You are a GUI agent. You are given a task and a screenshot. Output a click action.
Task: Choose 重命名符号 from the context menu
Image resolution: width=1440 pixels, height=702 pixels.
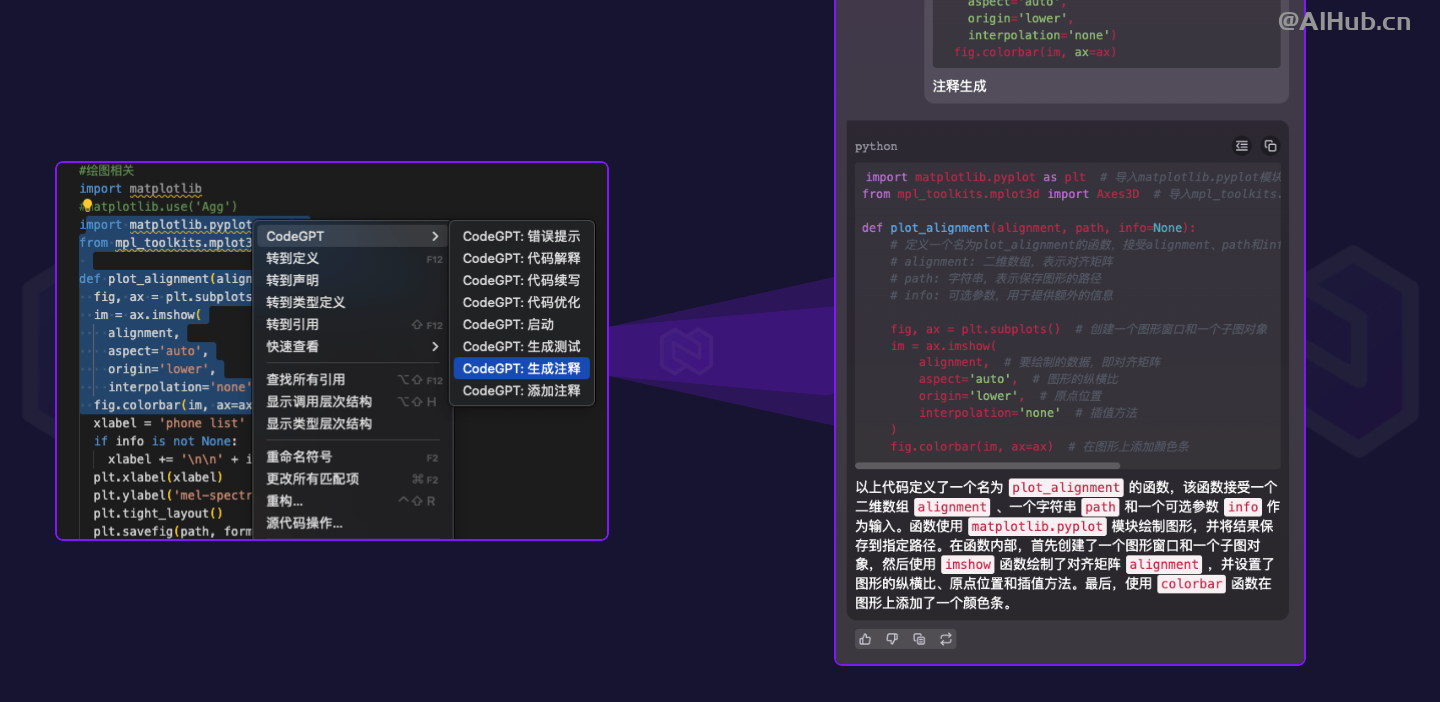(x=353, y=457)
